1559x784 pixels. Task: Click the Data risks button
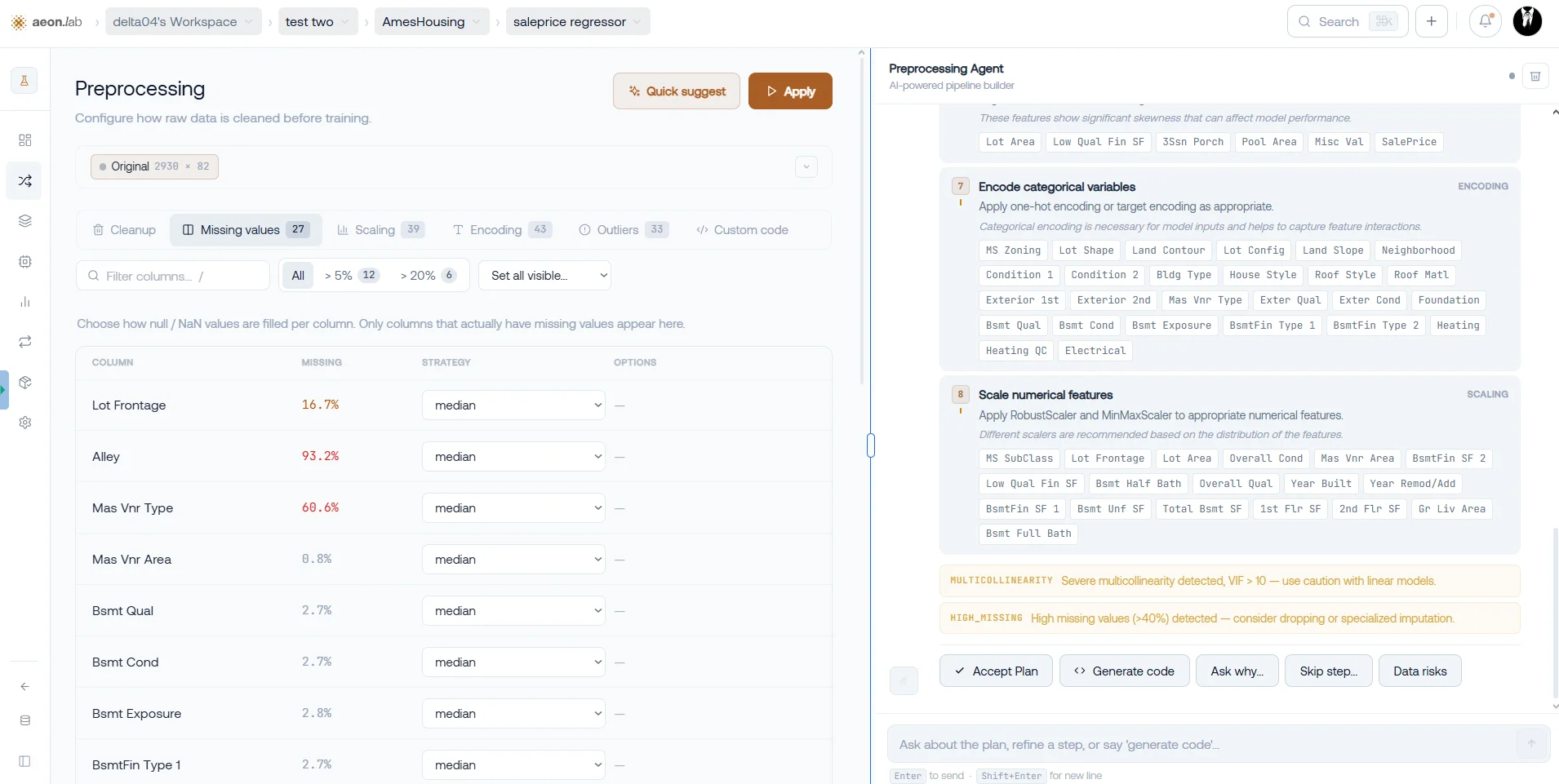tap(1419, 671)
